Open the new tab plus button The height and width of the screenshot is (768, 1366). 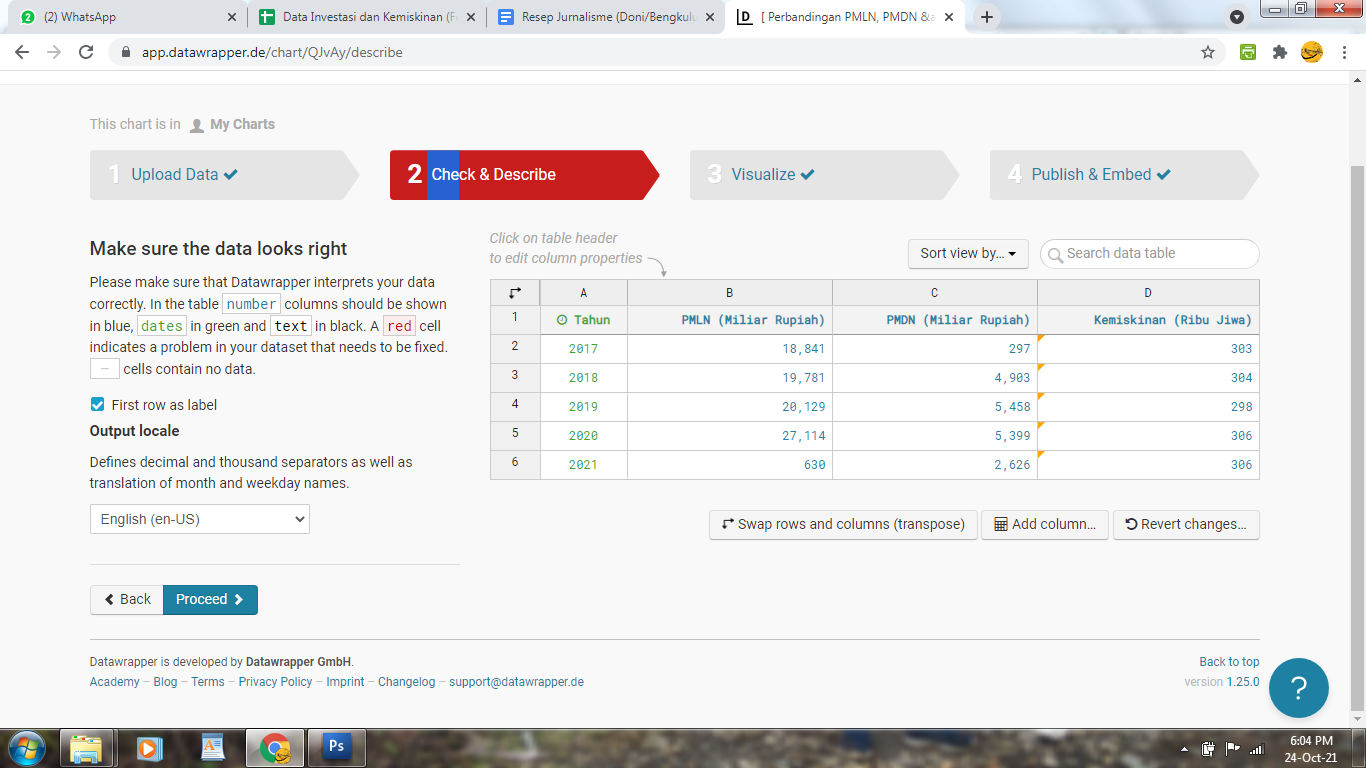tap(987, 17)
